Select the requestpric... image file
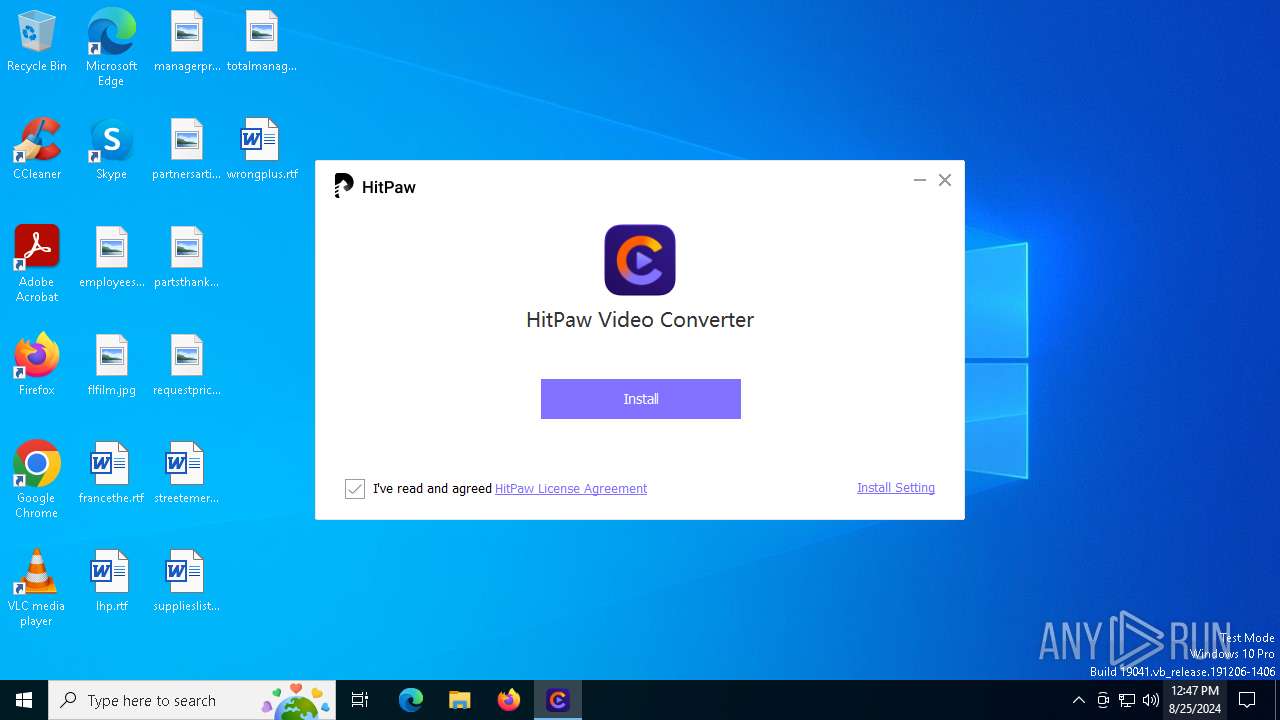The width and height of the screenshot is (1280, 720). pos(187,366)
